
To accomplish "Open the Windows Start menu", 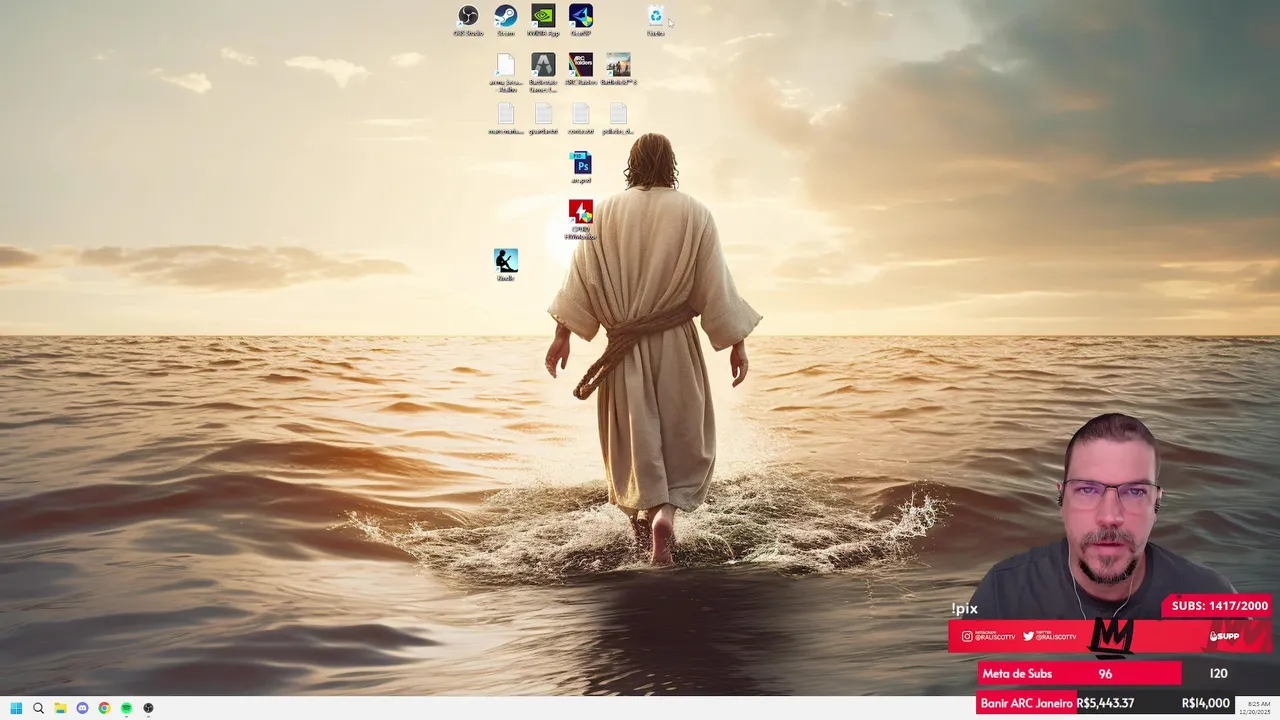I will tap(16, 708).
